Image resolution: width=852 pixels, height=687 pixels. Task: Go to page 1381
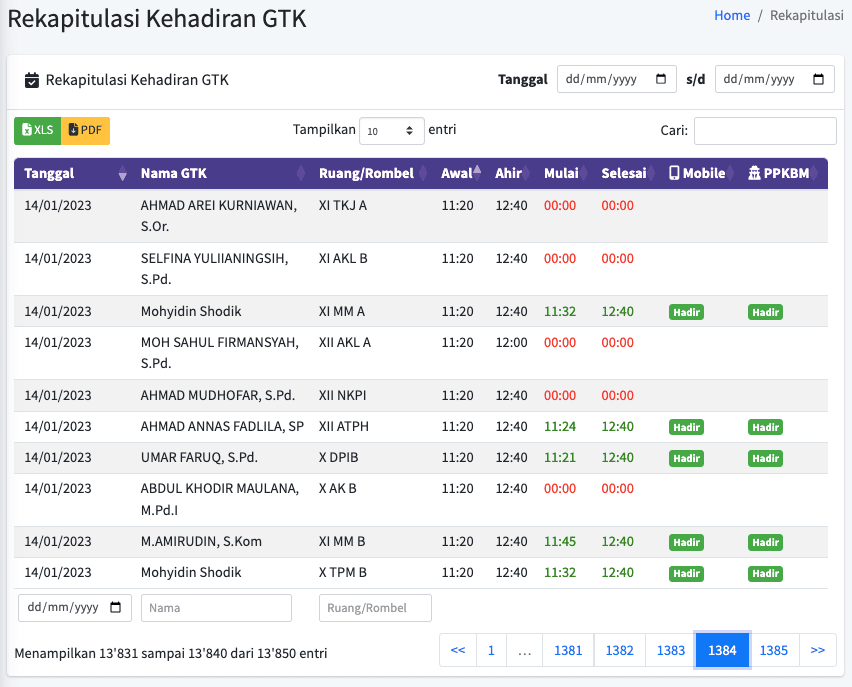[568, 650]
